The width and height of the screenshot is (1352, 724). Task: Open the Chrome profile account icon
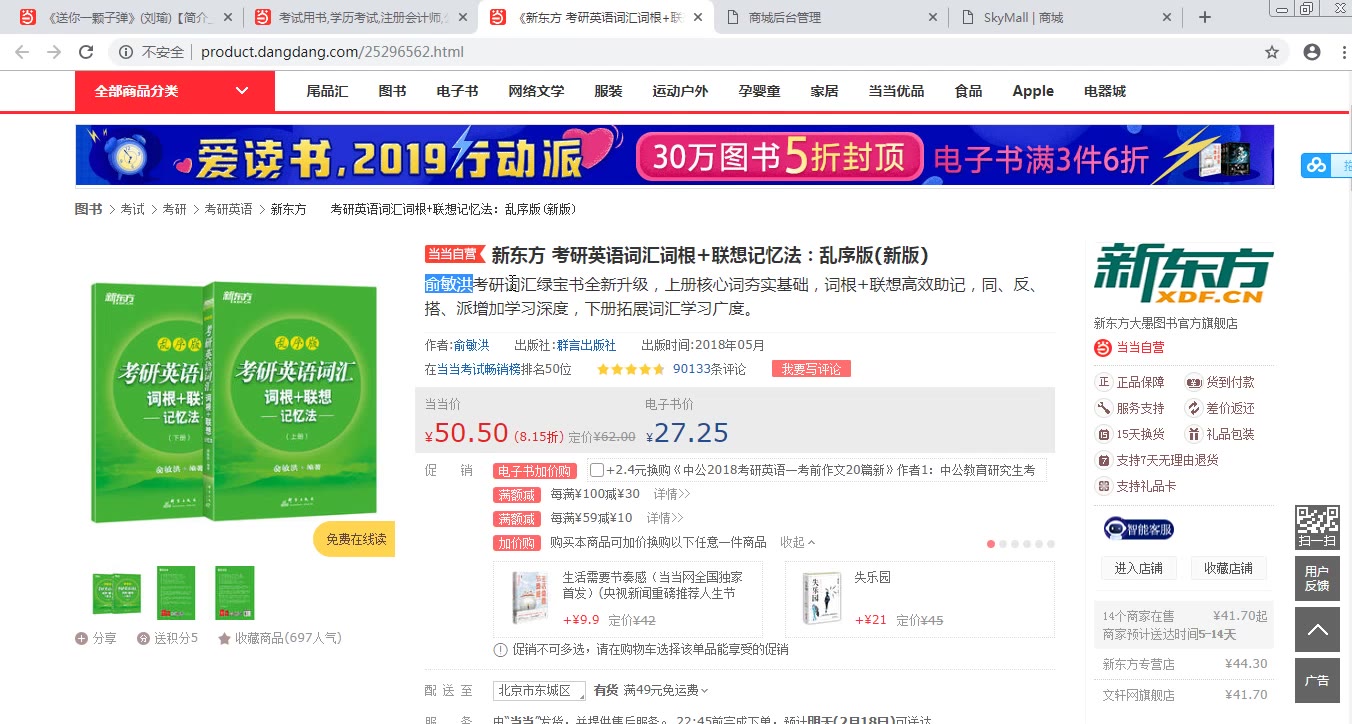pos(1312,52)
